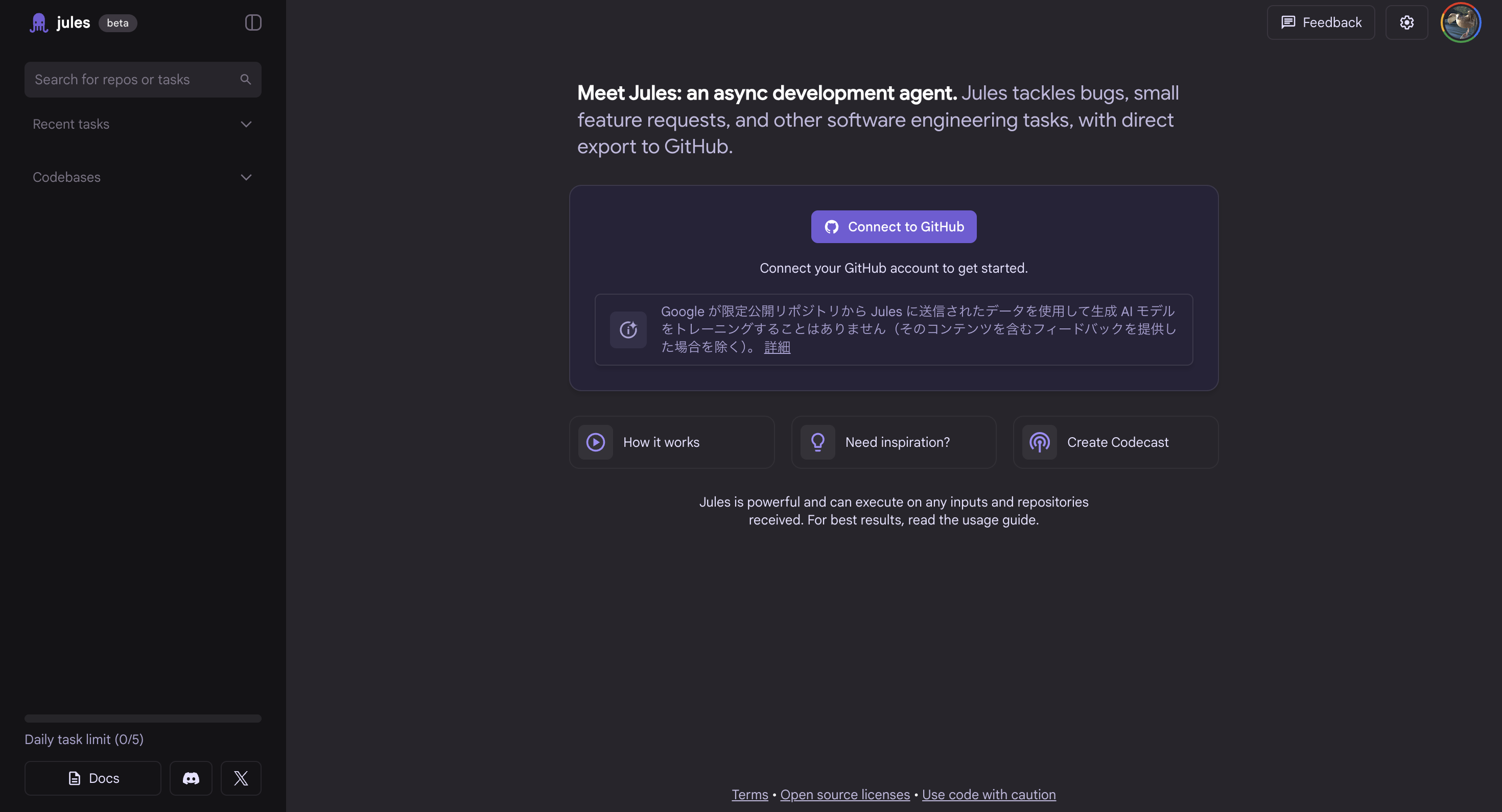Open the settings gear icon
The height and width of the screenshot is (812, 1502).
tap(1407, 22)
